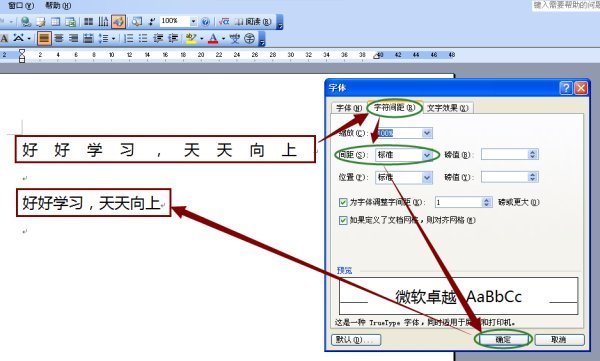Open the Document Map icon
The width and height of the screenshot is (600, 361).
(x=137, y=21)
